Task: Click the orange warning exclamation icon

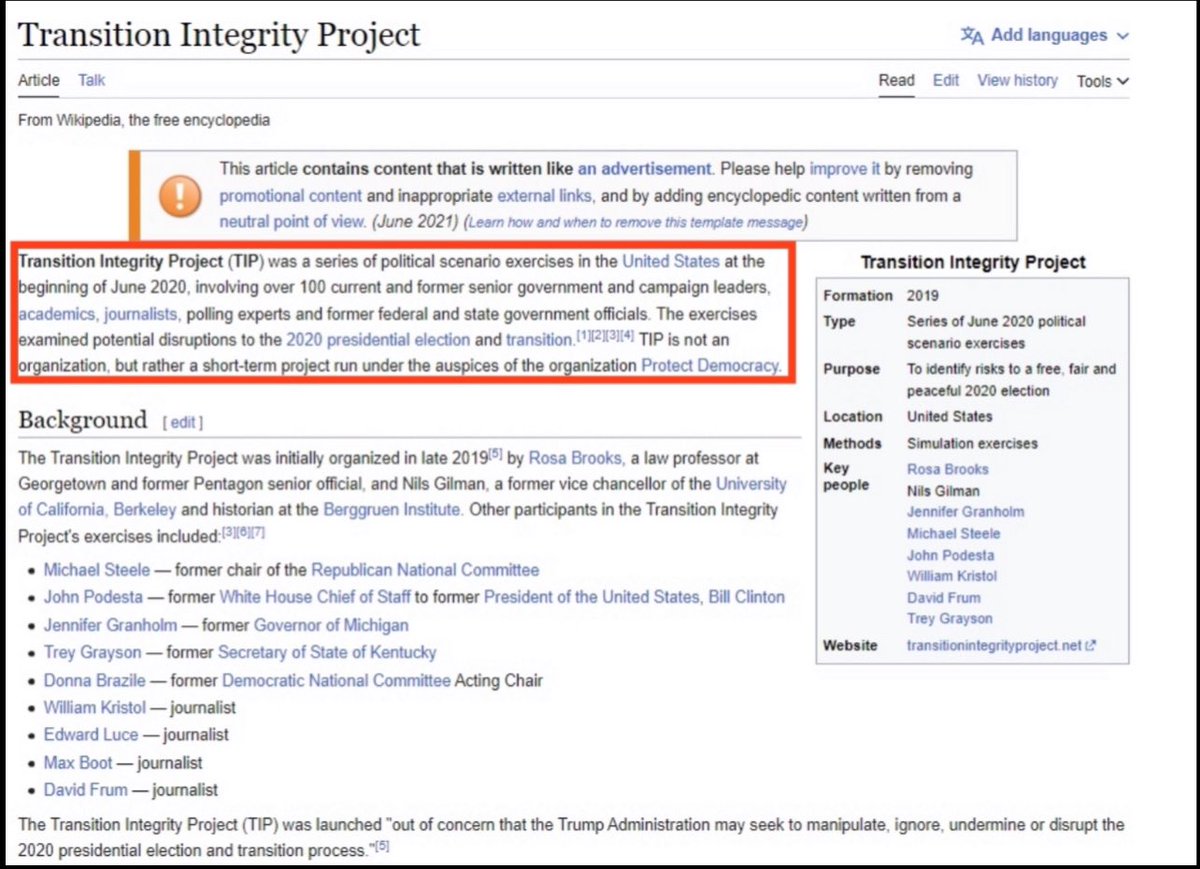Action: pos(175,195)
